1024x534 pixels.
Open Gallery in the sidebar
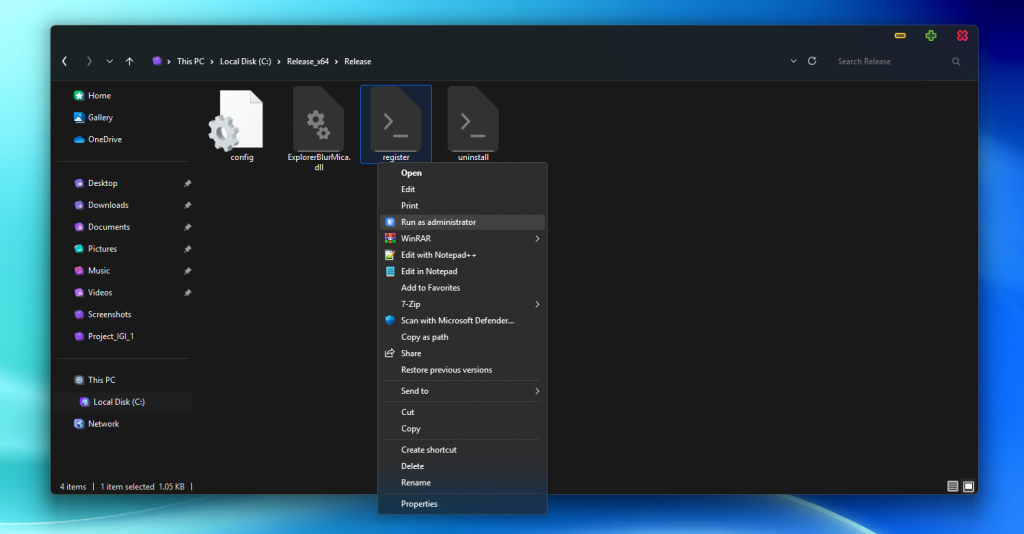coord(100,118)
